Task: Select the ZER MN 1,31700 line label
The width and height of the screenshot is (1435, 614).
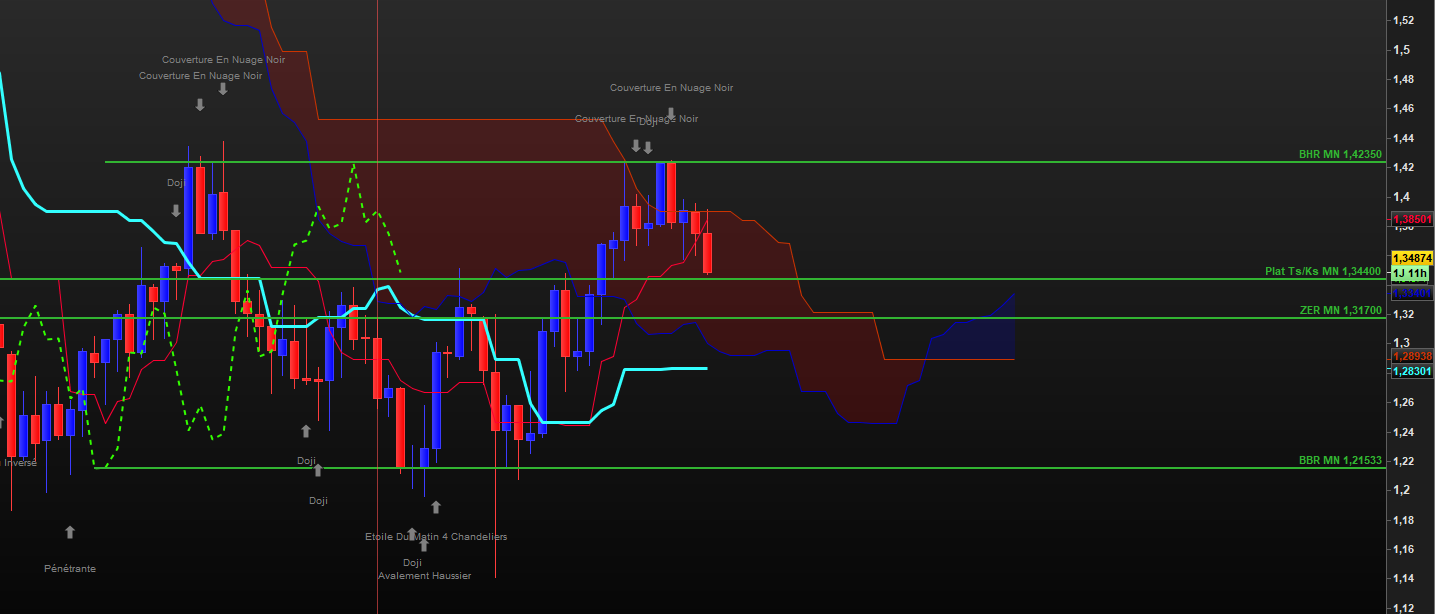Action: click(1340, 311)
